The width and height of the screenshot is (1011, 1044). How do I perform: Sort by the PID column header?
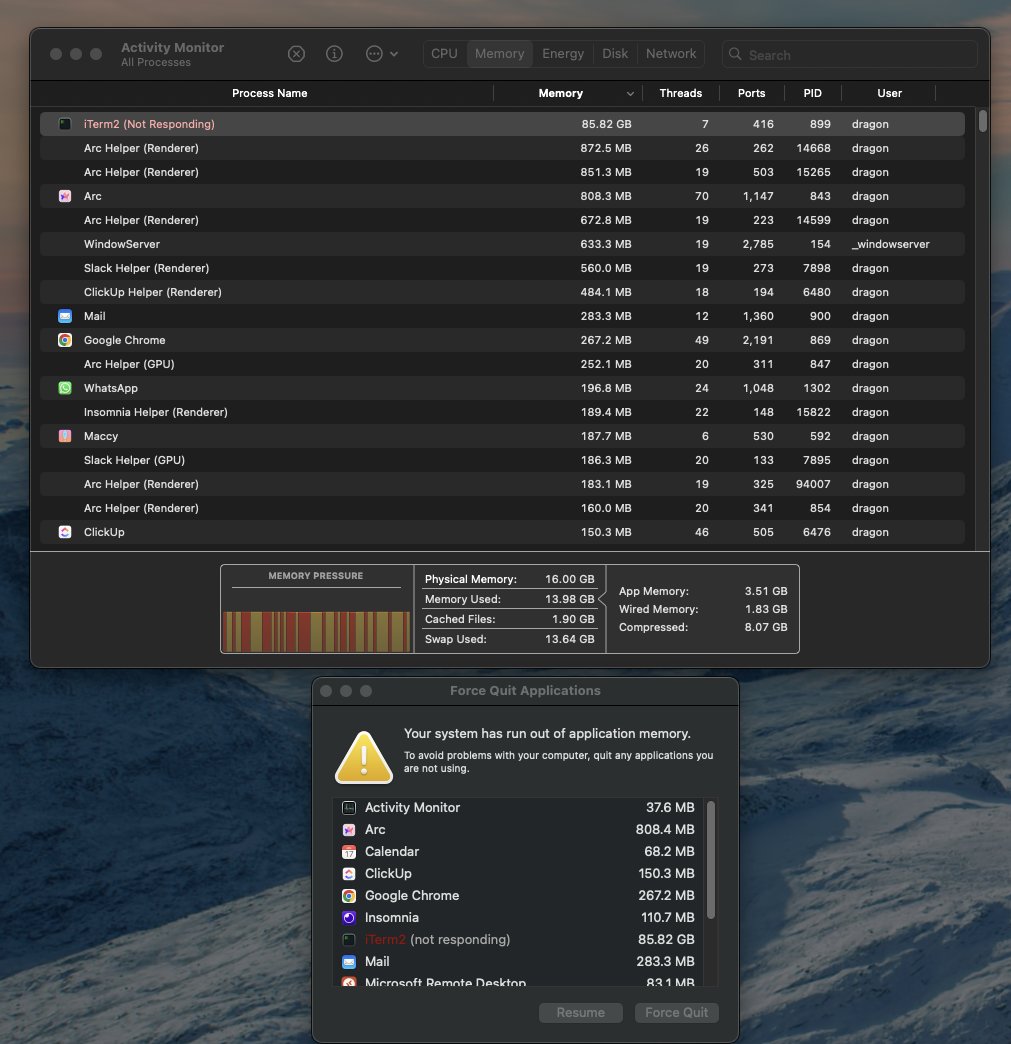pyautogui.click(x=813, y=93)
